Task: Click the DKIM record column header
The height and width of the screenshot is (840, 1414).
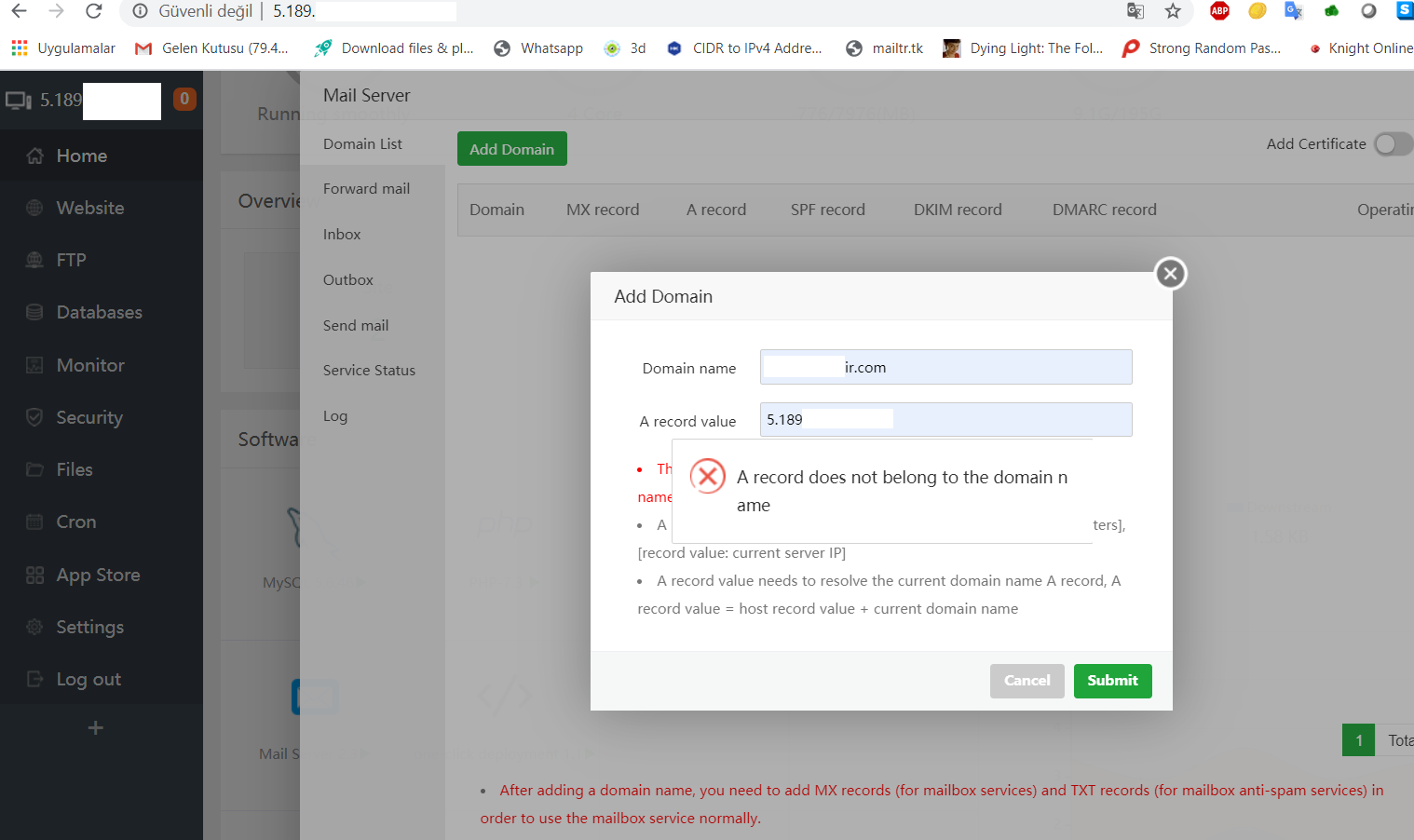Action: (958, 210)
